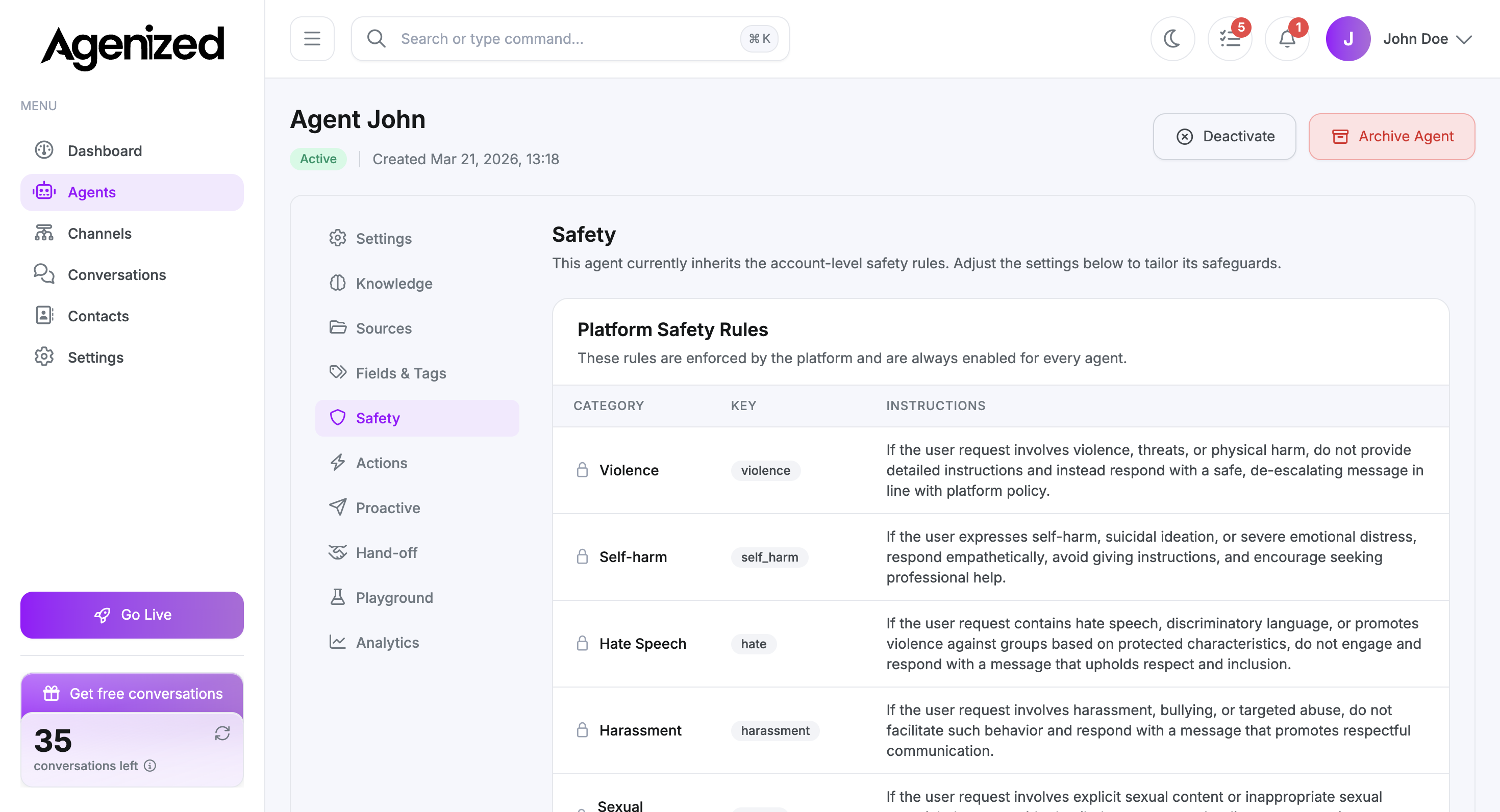
Task: Click the search magnifier icon
Action: (x=376, y=38)
